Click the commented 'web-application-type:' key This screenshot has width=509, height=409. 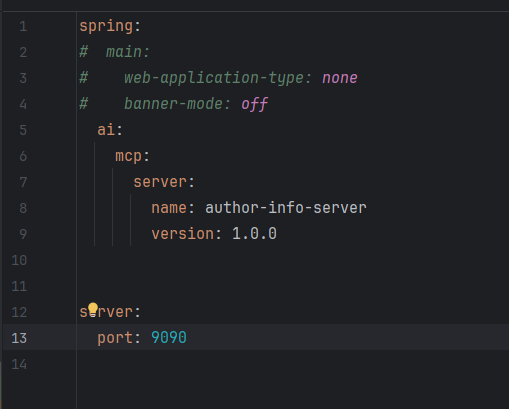(218, 78)
